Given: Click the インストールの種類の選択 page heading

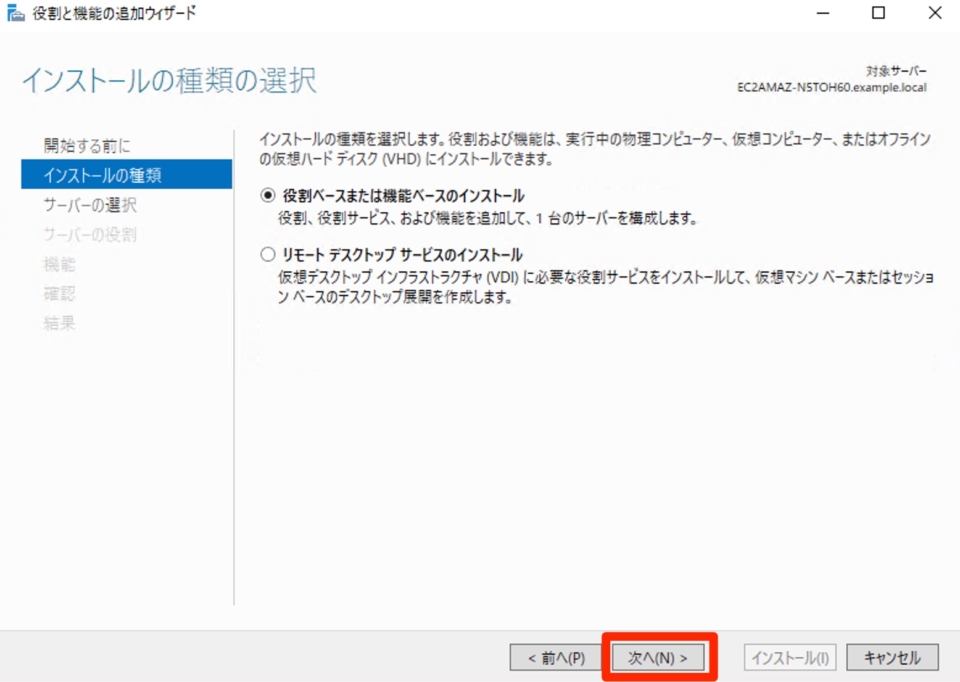Looking at the screenshot, I should coord(169,81).
